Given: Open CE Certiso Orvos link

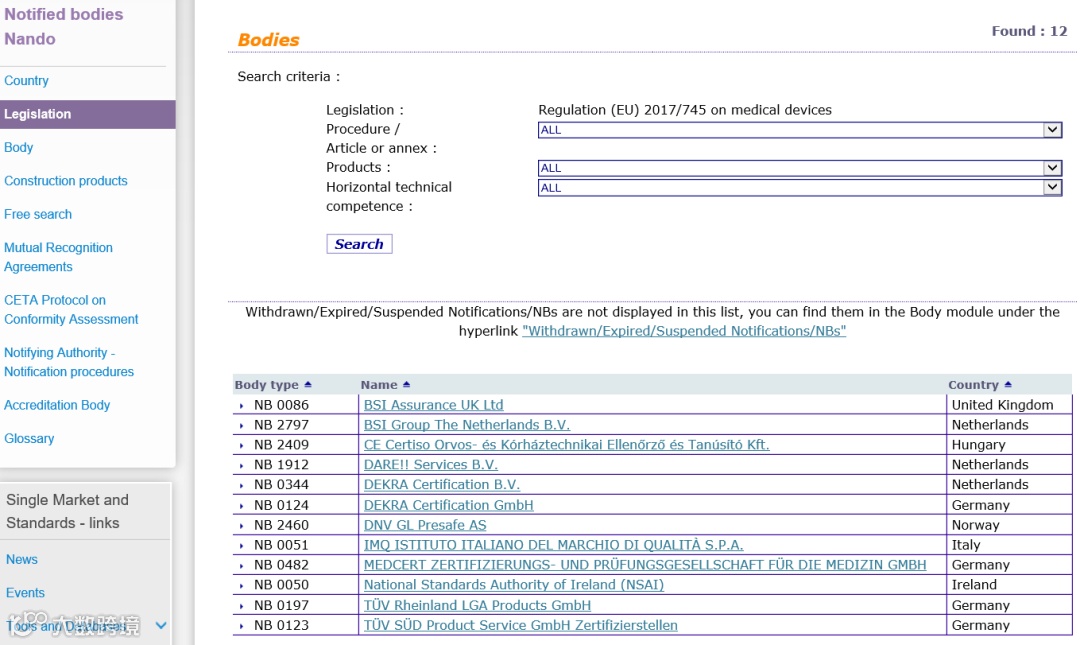Looking at the screenshot, I should [566, 445].
